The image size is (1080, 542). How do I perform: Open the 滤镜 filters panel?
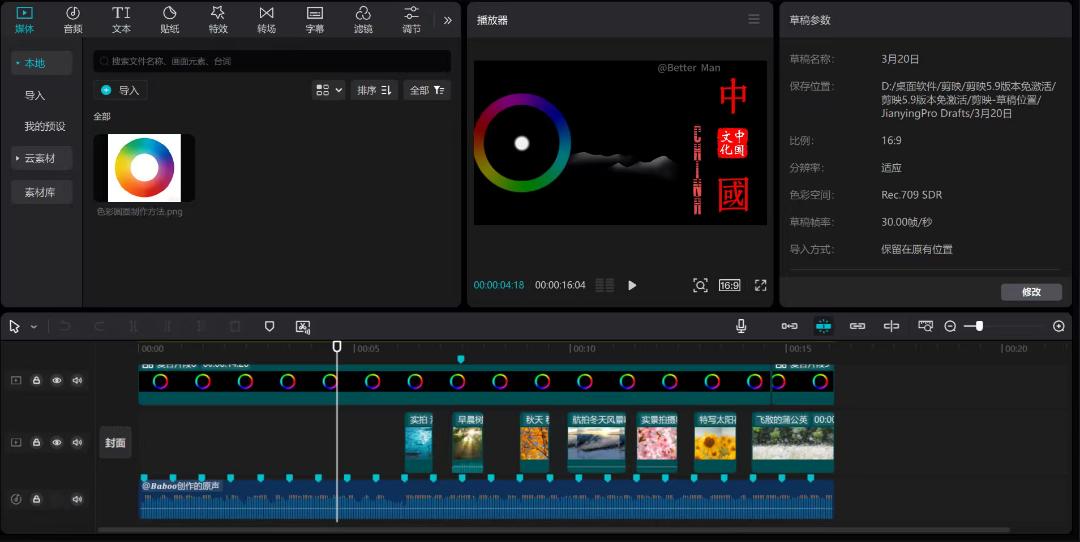[363, 18]
